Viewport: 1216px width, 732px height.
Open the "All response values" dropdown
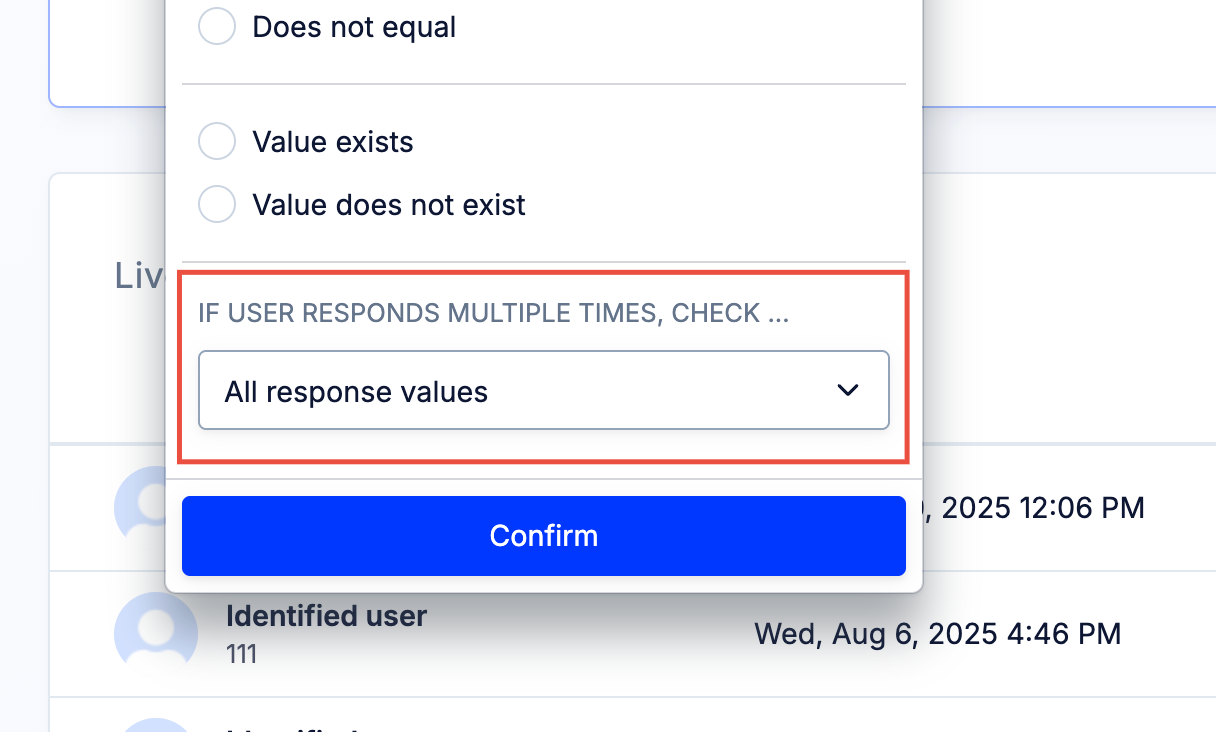(544, 390)
